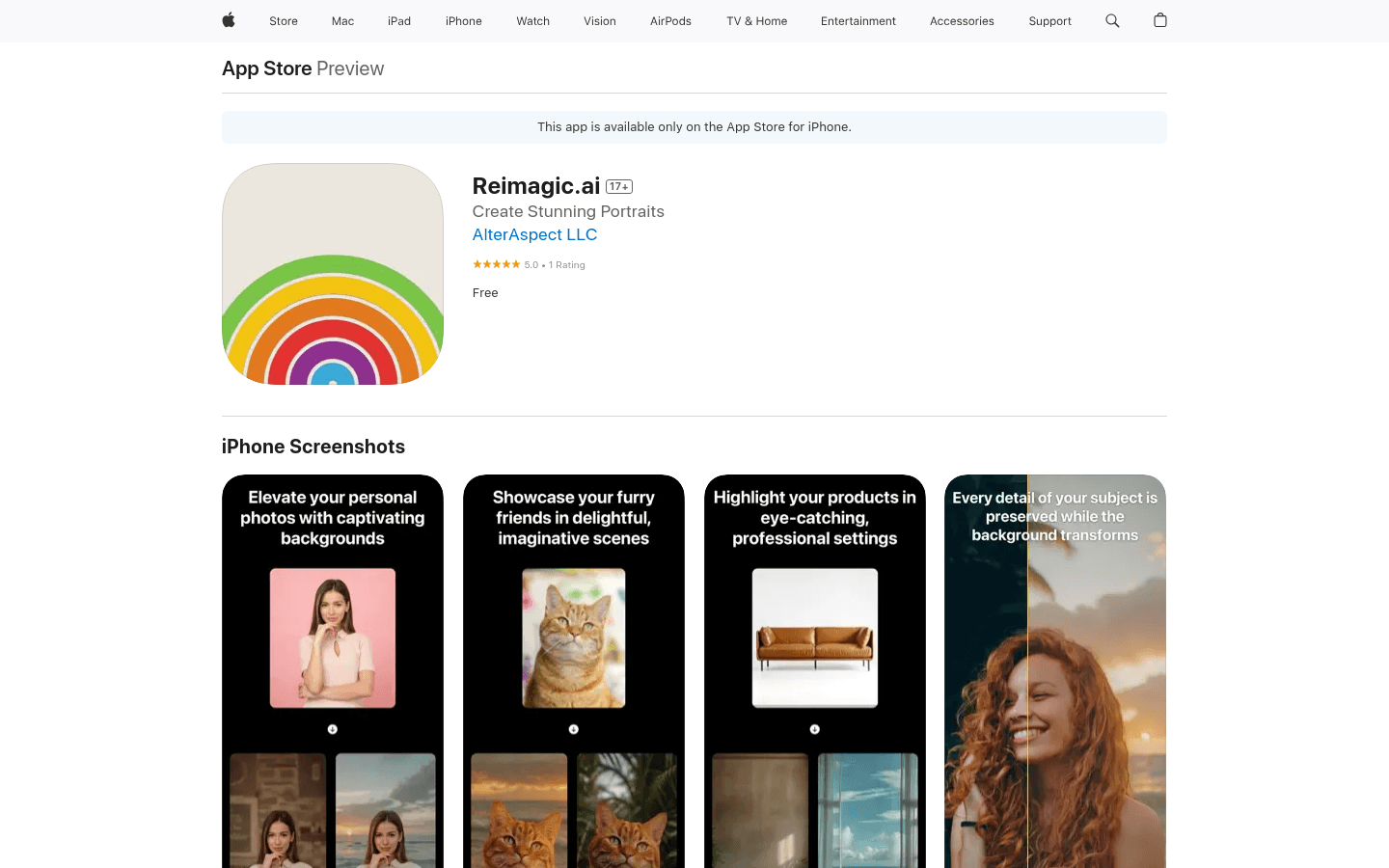Image resolution: width=1389 pixels, height=868 pixels.
Task: Click the Reimagic.ai app title
Action: pyautogui.click(x=536, y=185)
